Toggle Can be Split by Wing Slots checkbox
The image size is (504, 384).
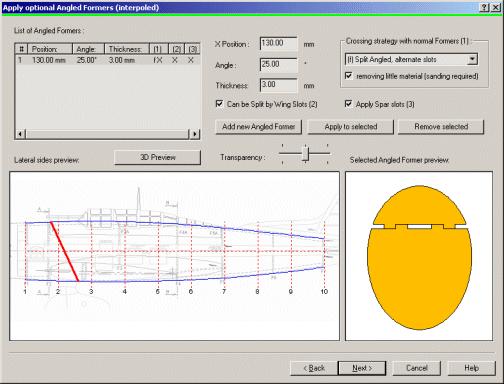coord(219,104)
